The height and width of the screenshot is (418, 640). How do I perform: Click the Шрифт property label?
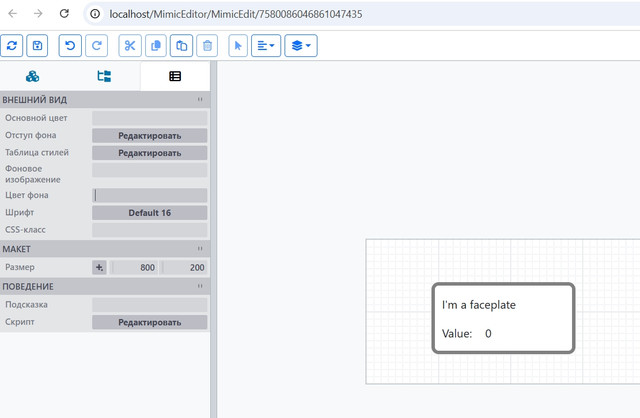(19, 213)
